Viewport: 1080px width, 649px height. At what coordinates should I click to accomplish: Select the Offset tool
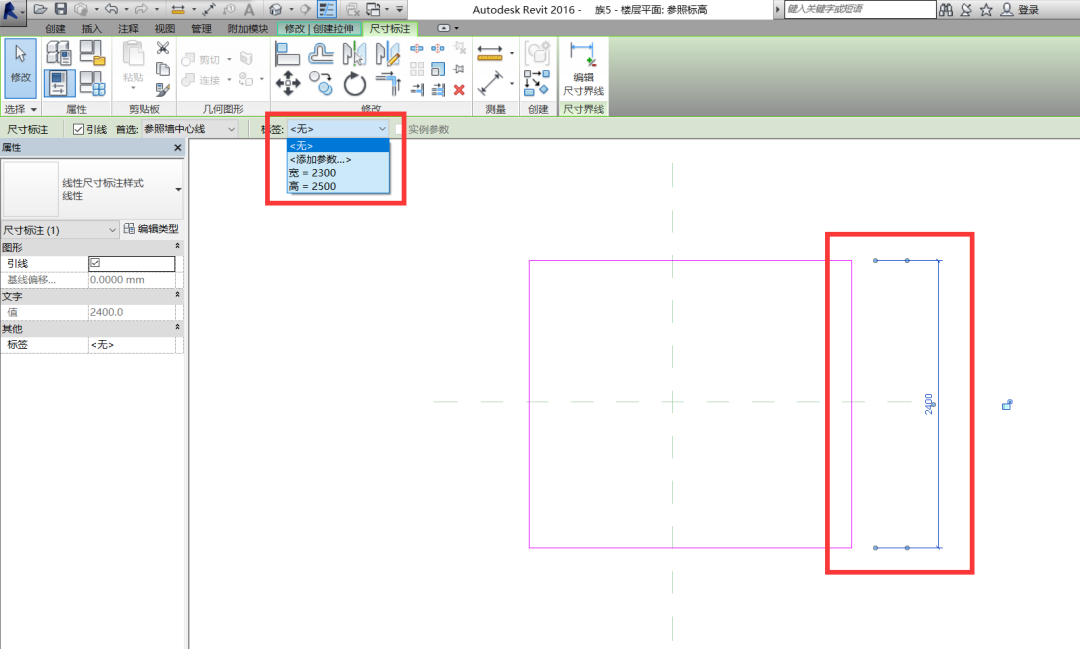(321, 53)
